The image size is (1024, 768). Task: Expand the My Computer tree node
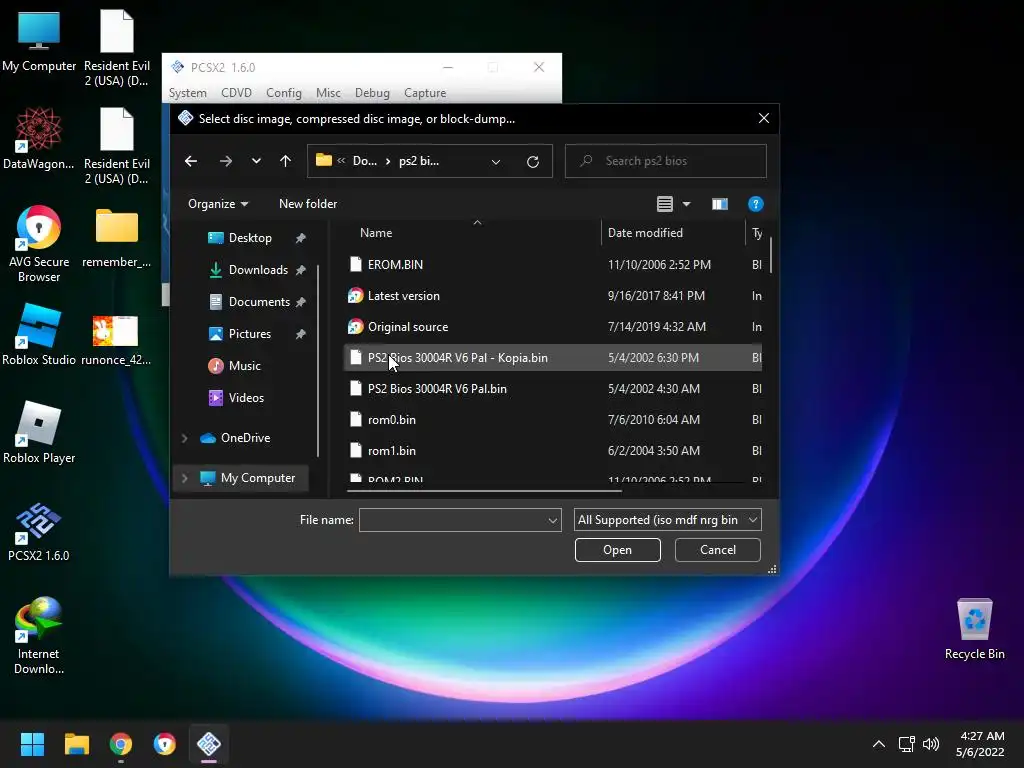pos(185,478)
